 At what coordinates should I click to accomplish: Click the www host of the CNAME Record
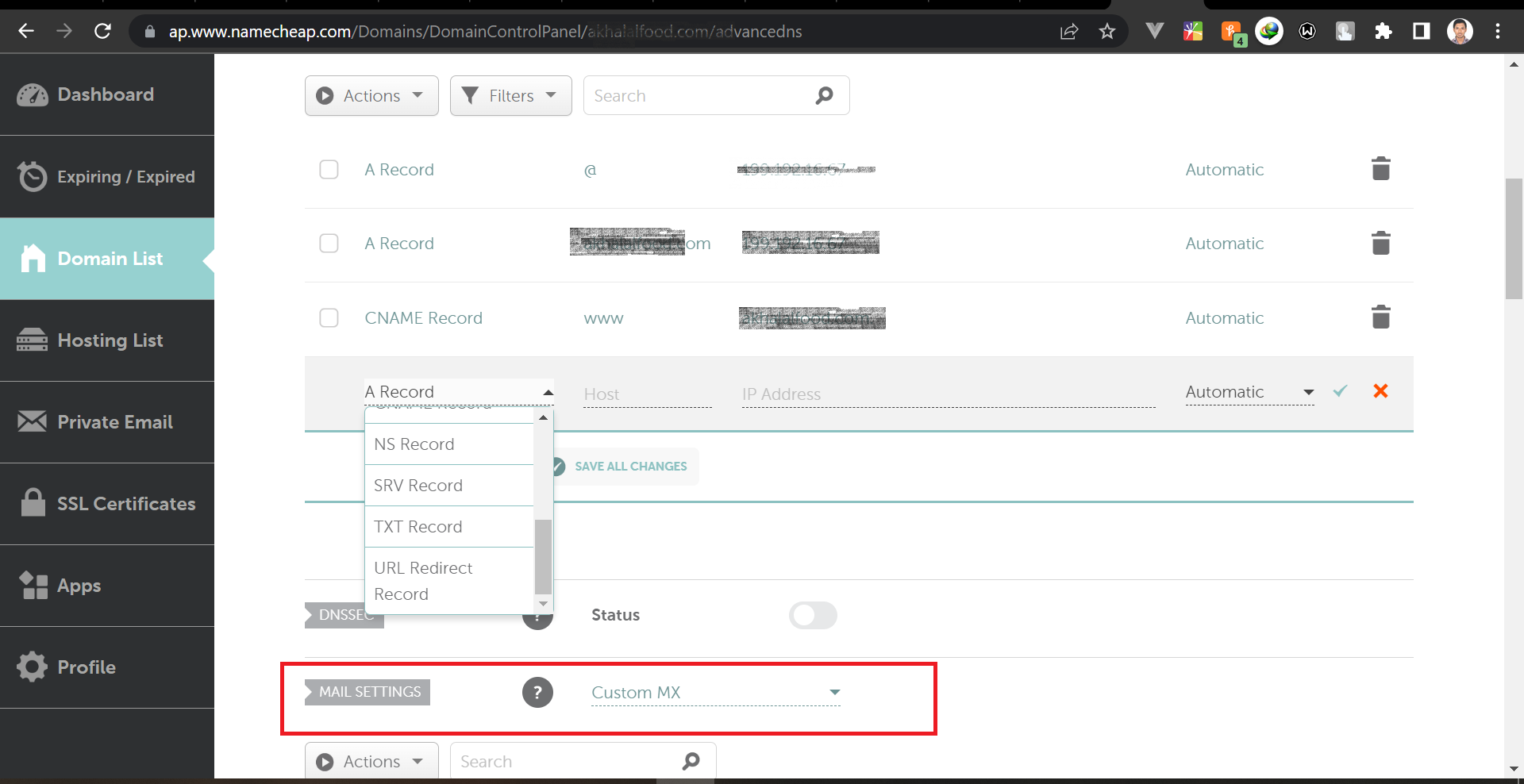click(603, 318)
